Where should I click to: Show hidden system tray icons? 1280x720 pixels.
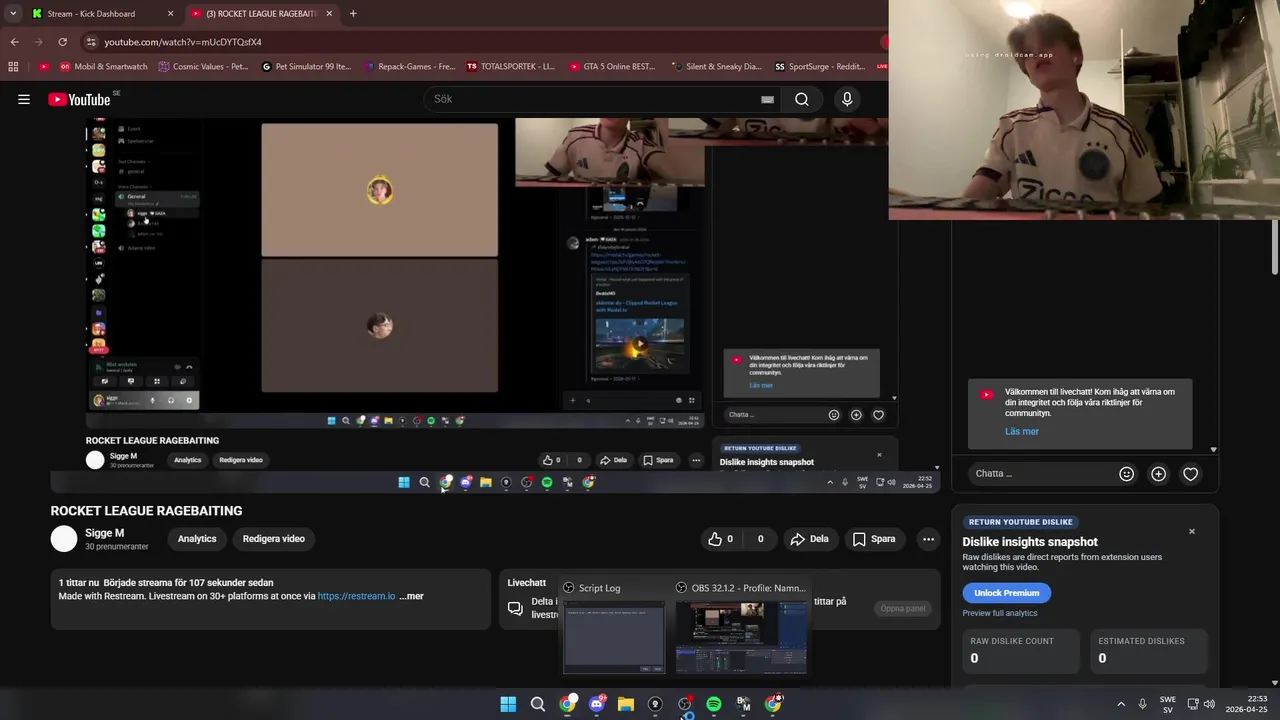[x=1121, y=704]
